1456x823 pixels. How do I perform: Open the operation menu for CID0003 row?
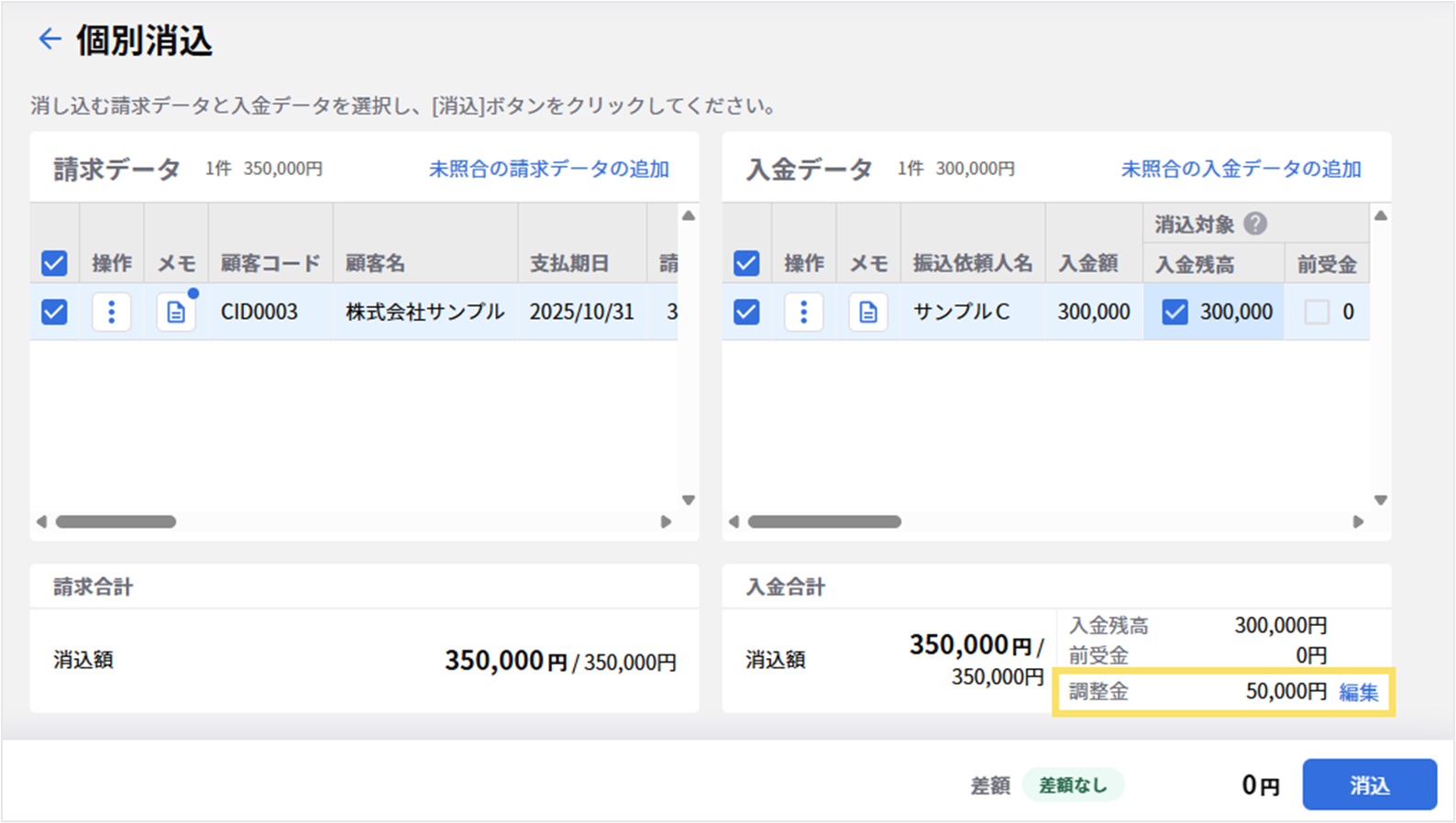(x=111, y=313)
